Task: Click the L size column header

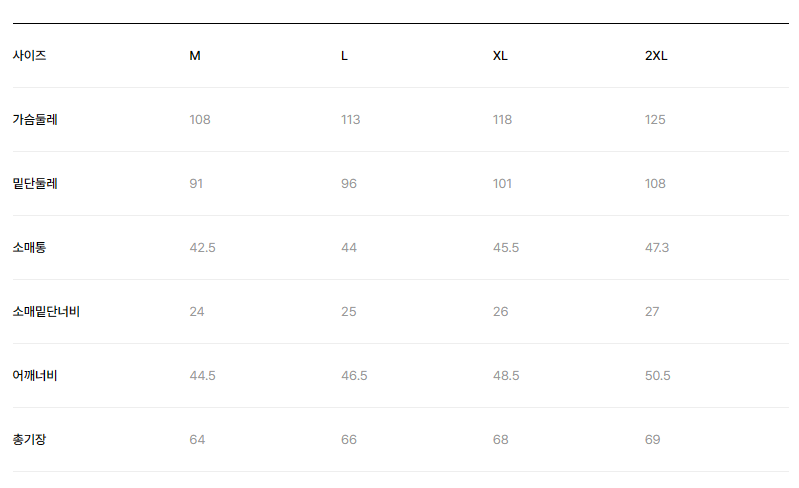Action: pyautogui.click(x=345, y=56)
